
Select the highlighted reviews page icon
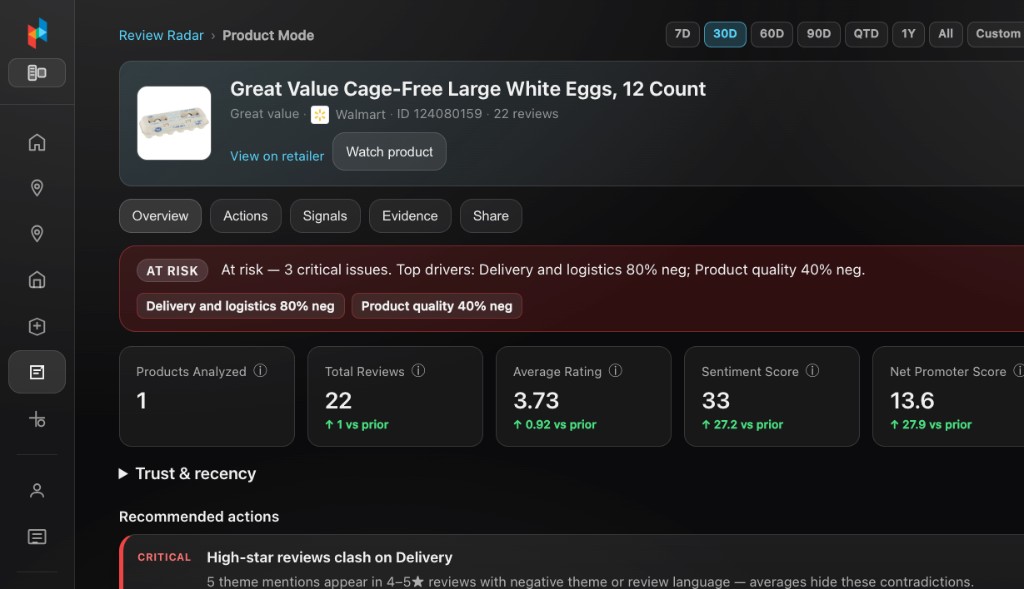pyautogui.click(x=37, y=372)
